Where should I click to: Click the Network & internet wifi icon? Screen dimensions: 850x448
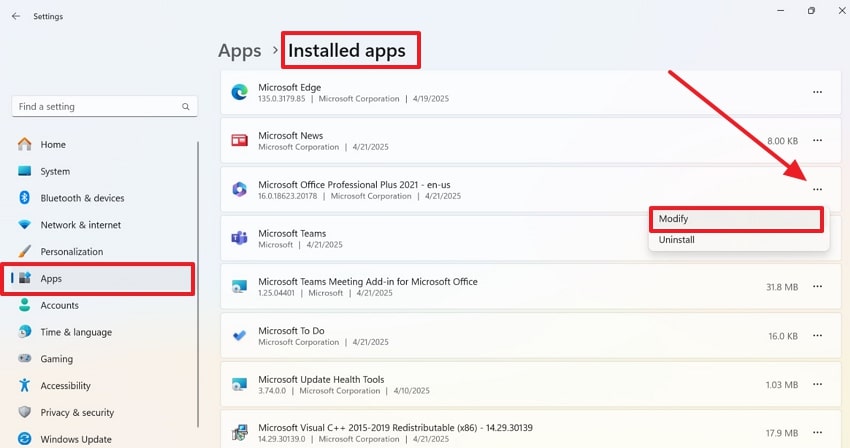point(24,225)
